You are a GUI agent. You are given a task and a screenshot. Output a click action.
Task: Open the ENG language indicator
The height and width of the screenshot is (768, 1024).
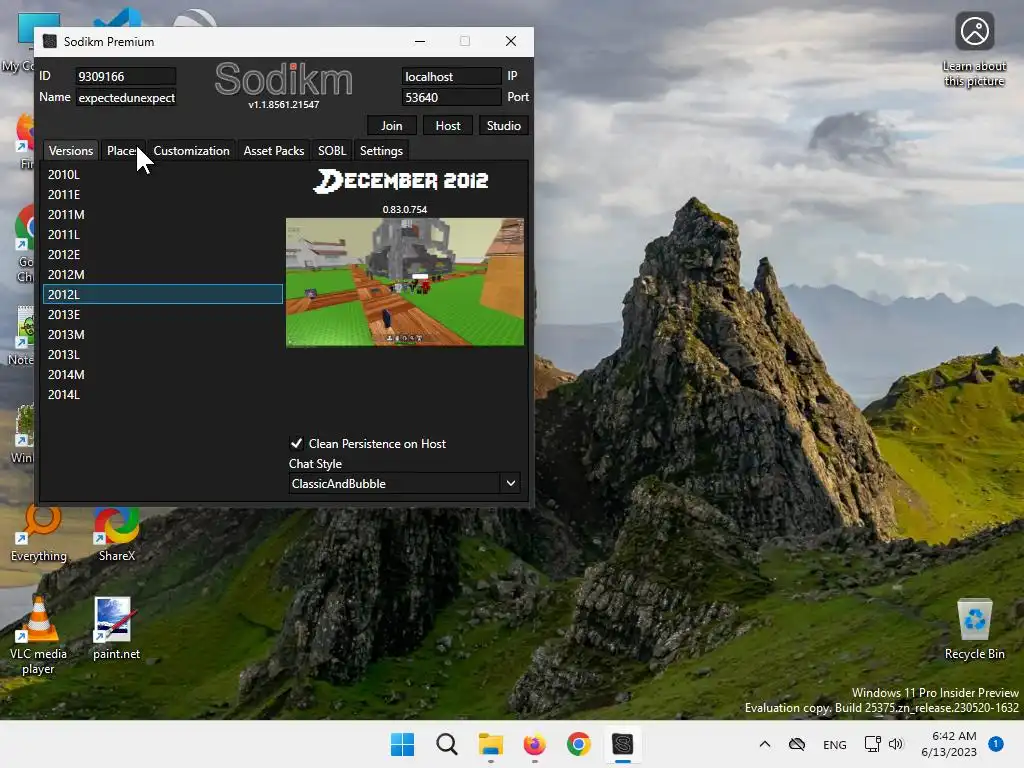[835, 744]
